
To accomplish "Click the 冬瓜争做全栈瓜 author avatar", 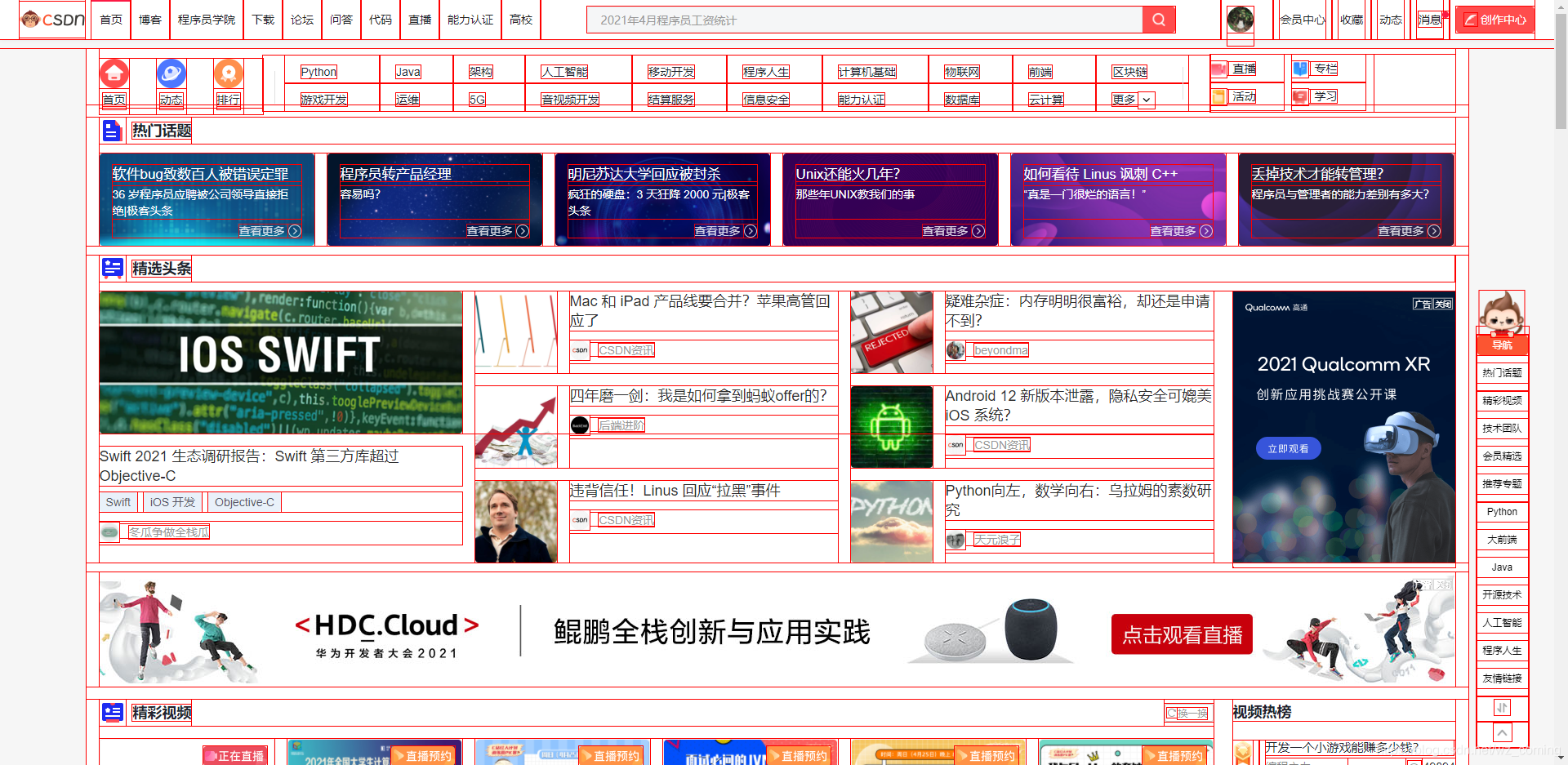I will pyautogui.click(x=109, y=532).
